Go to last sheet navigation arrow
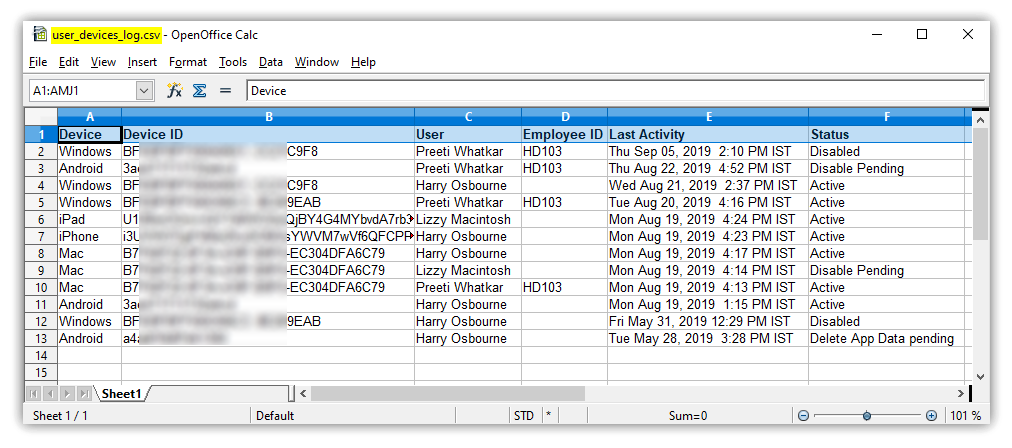 85,393
